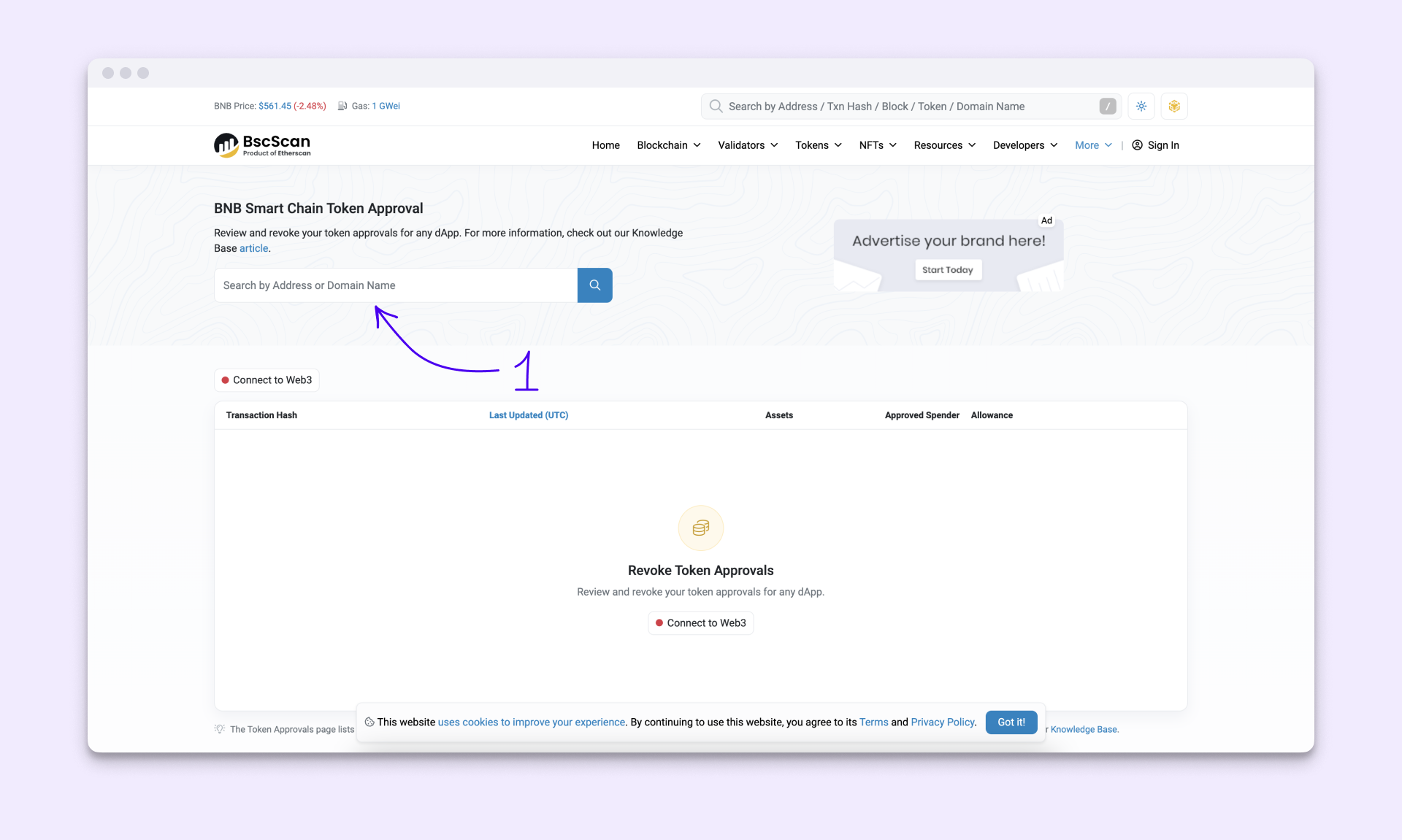Viewport: 1402px width, 840px height.
Task: Click the BscScan logo
Action: click(262, 145)
